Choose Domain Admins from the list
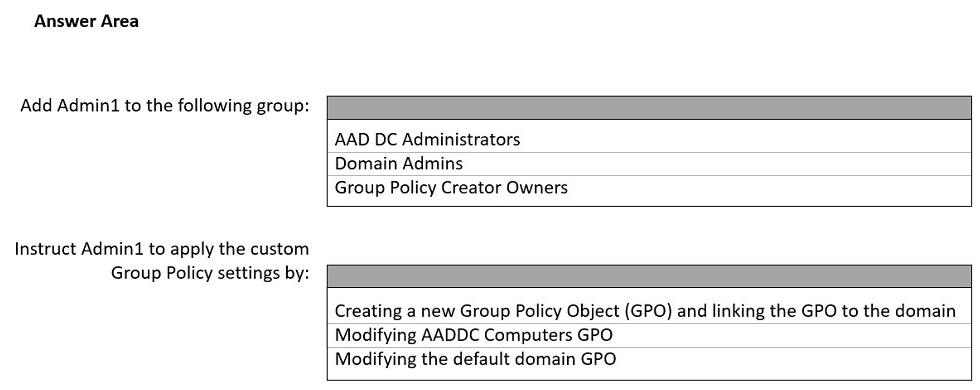This screenshot has width=980, height=390. [x=649, y=164]
